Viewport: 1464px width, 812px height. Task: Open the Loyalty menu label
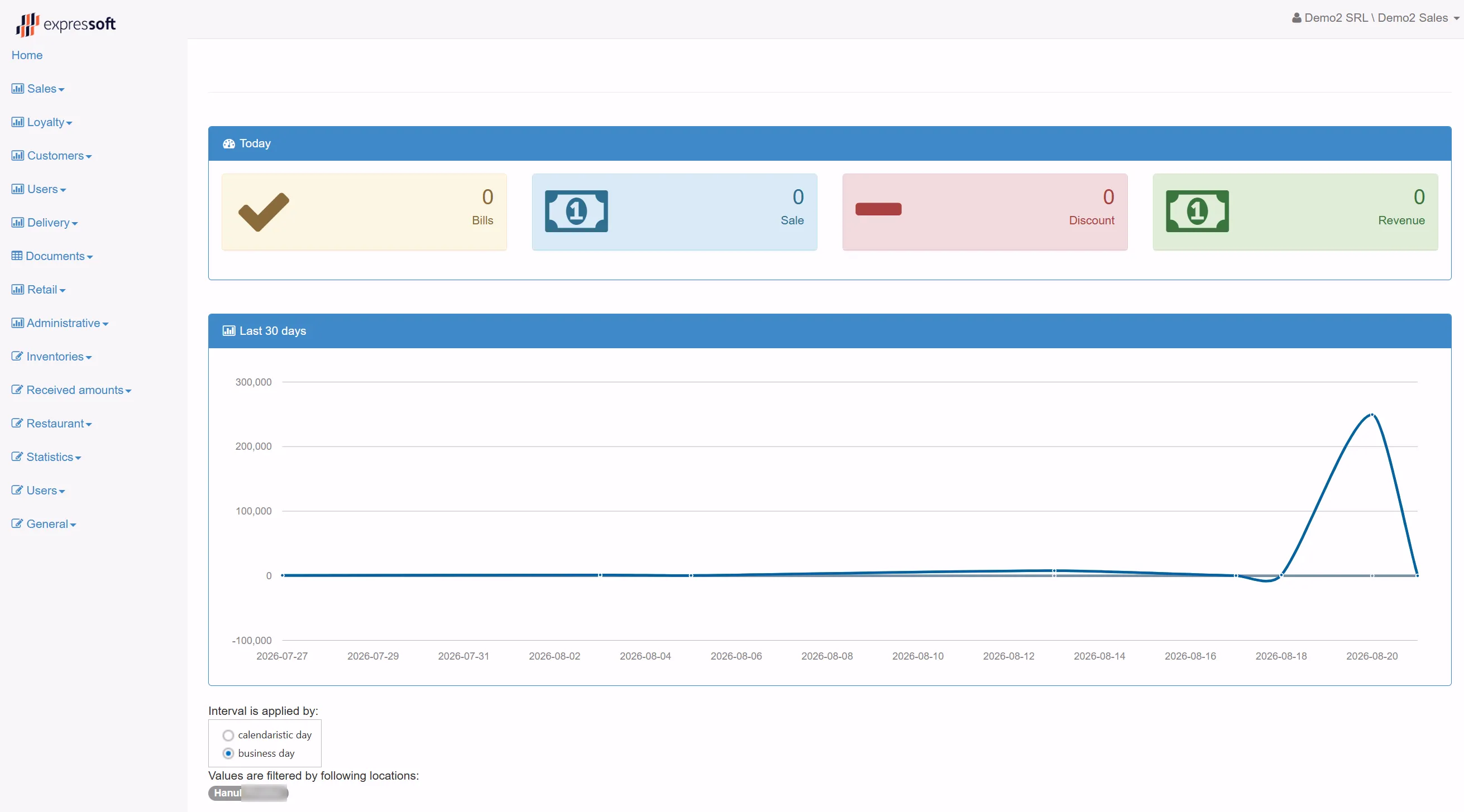45,122
